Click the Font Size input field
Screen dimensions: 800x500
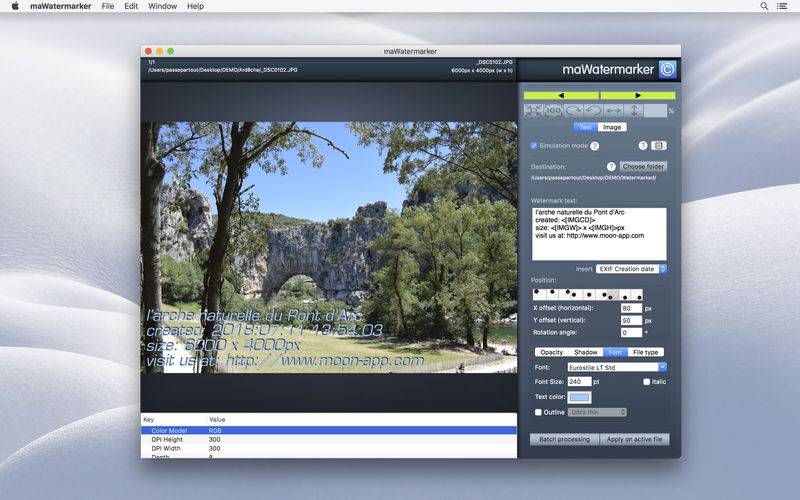(x=579, y=382)
